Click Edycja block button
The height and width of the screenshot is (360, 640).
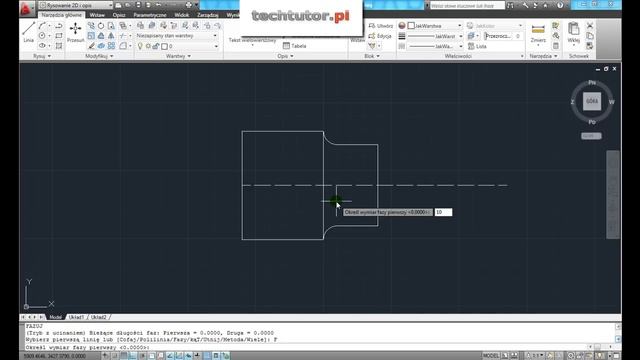click(380, 36)
